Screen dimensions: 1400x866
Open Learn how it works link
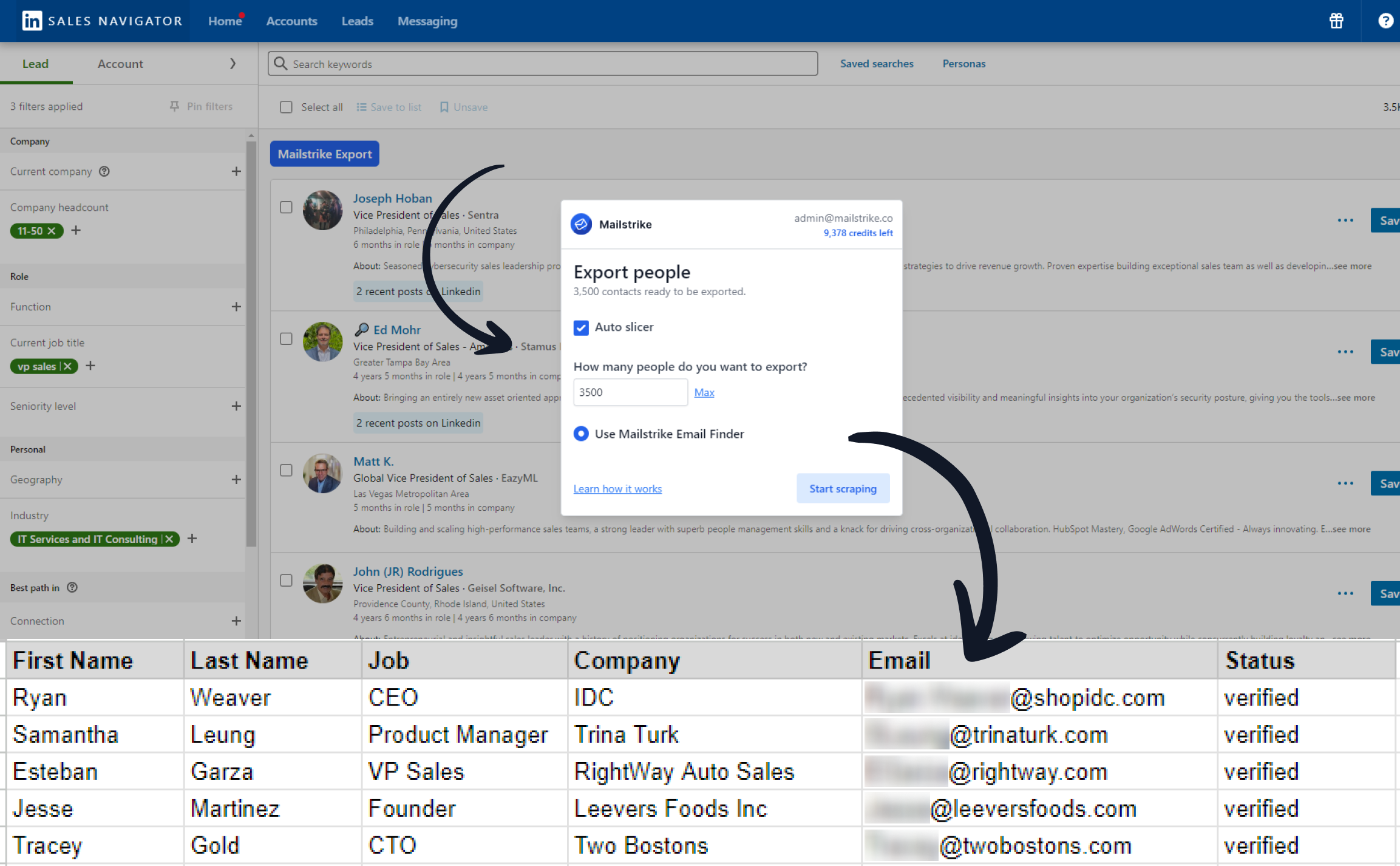(x=617, y=489)
